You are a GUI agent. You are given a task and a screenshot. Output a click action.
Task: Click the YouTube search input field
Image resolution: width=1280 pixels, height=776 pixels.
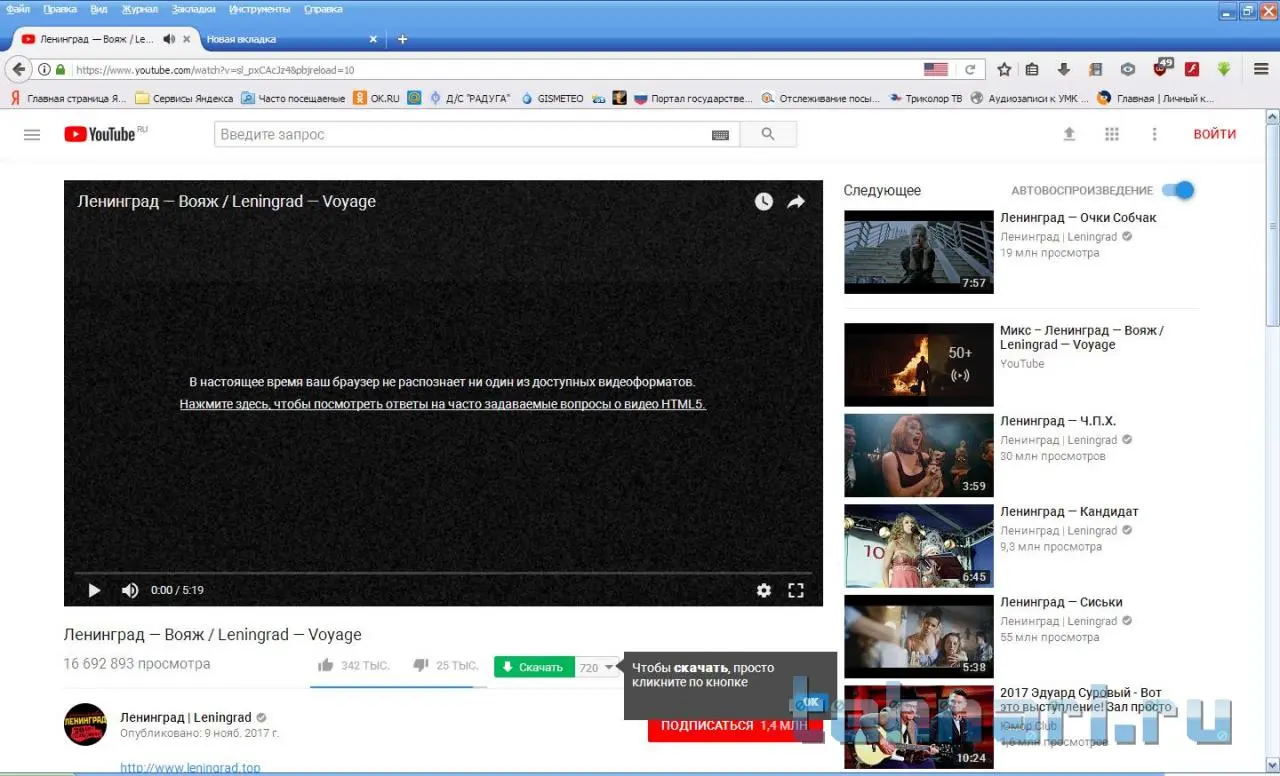[x=463, y=134]
